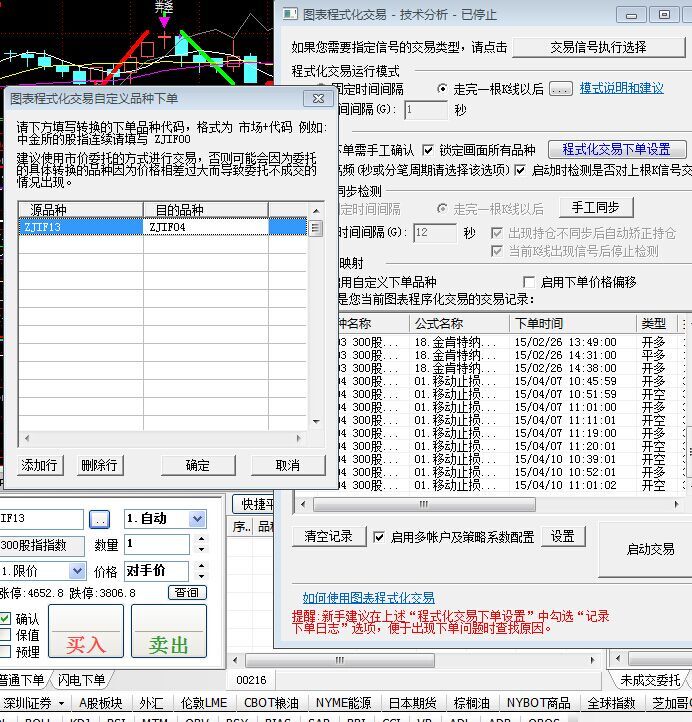692x722 pixels.
Task: Click ellipsis button next to 走完一根K线以后
Action: pyautogui.click(x=560, y=89)
